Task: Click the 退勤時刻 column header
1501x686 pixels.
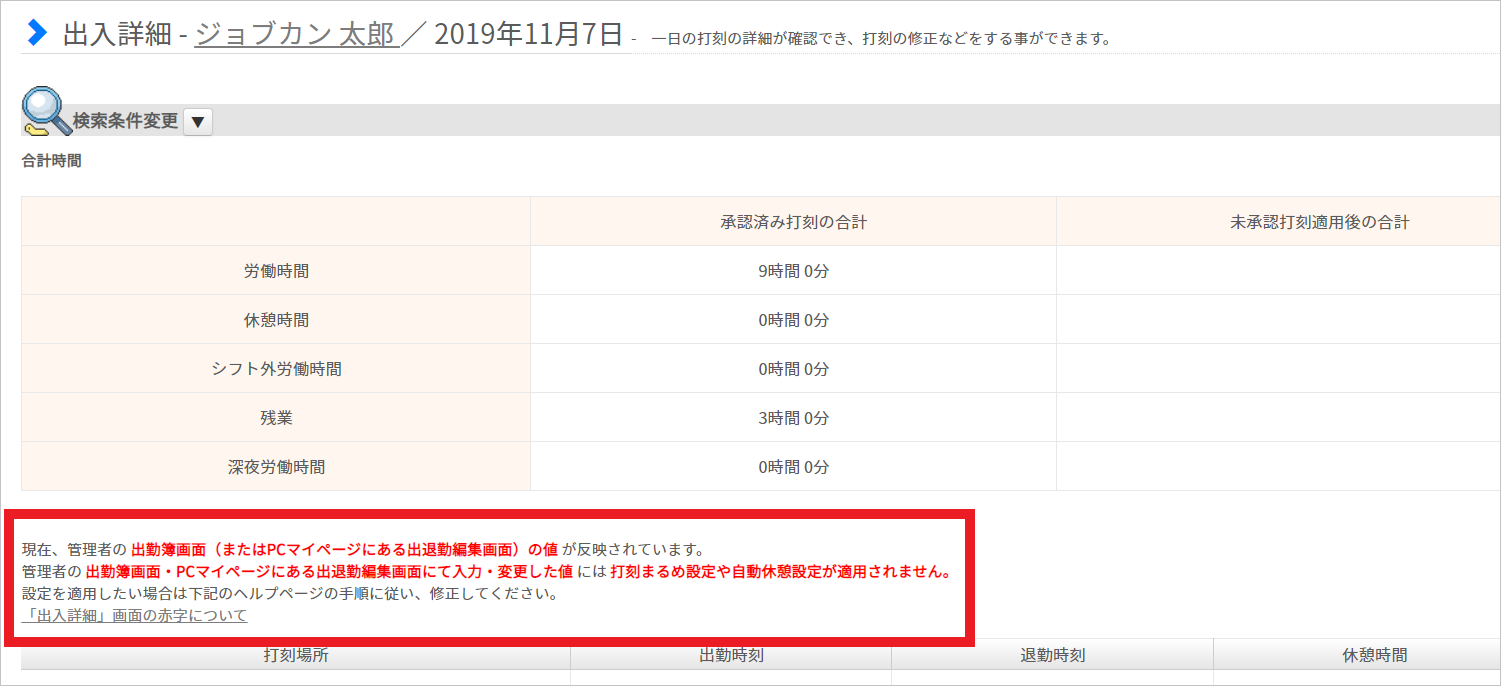Action: 1052,656
